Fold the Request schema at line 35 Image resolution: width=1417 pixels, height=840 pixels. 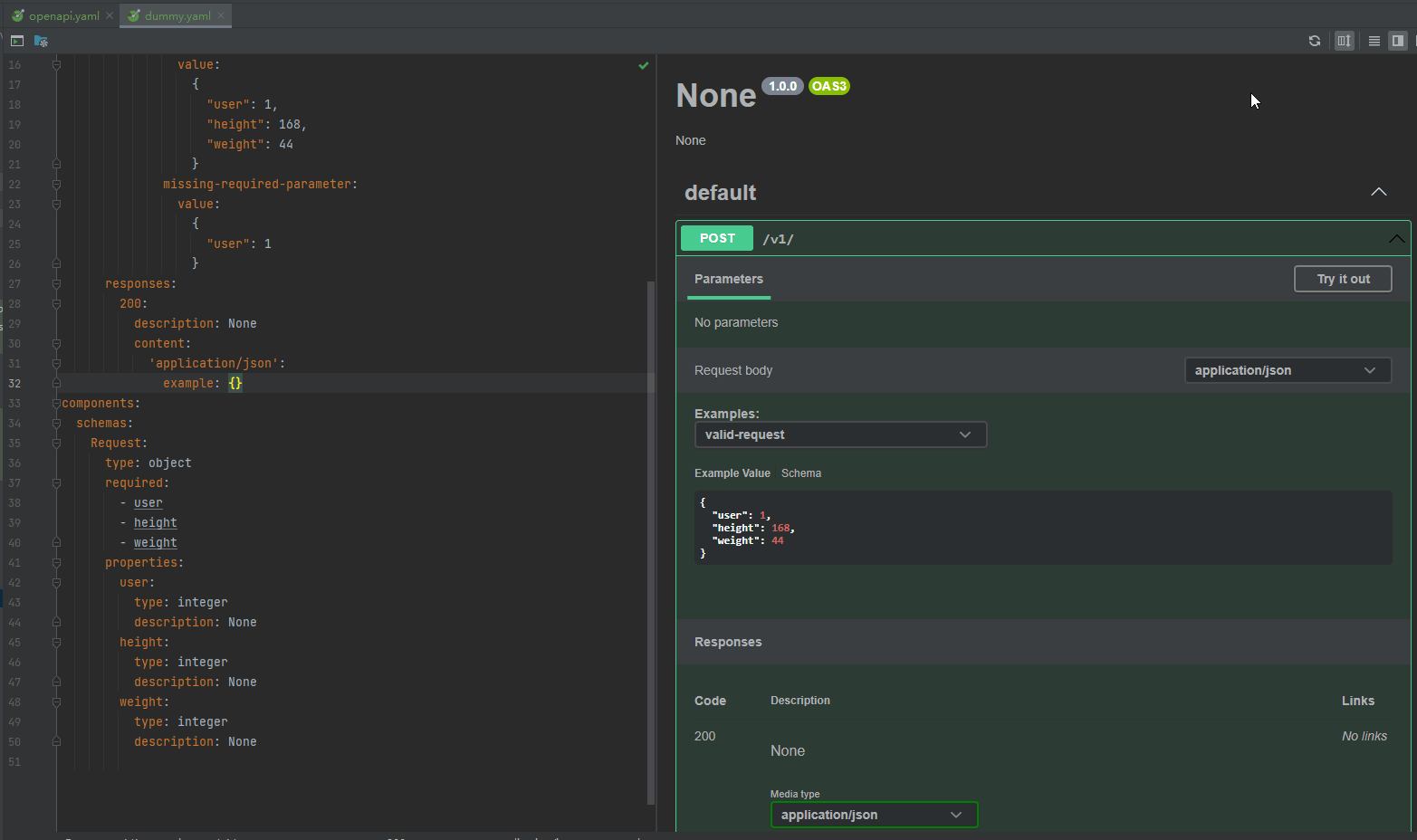(x=56, y=444)
